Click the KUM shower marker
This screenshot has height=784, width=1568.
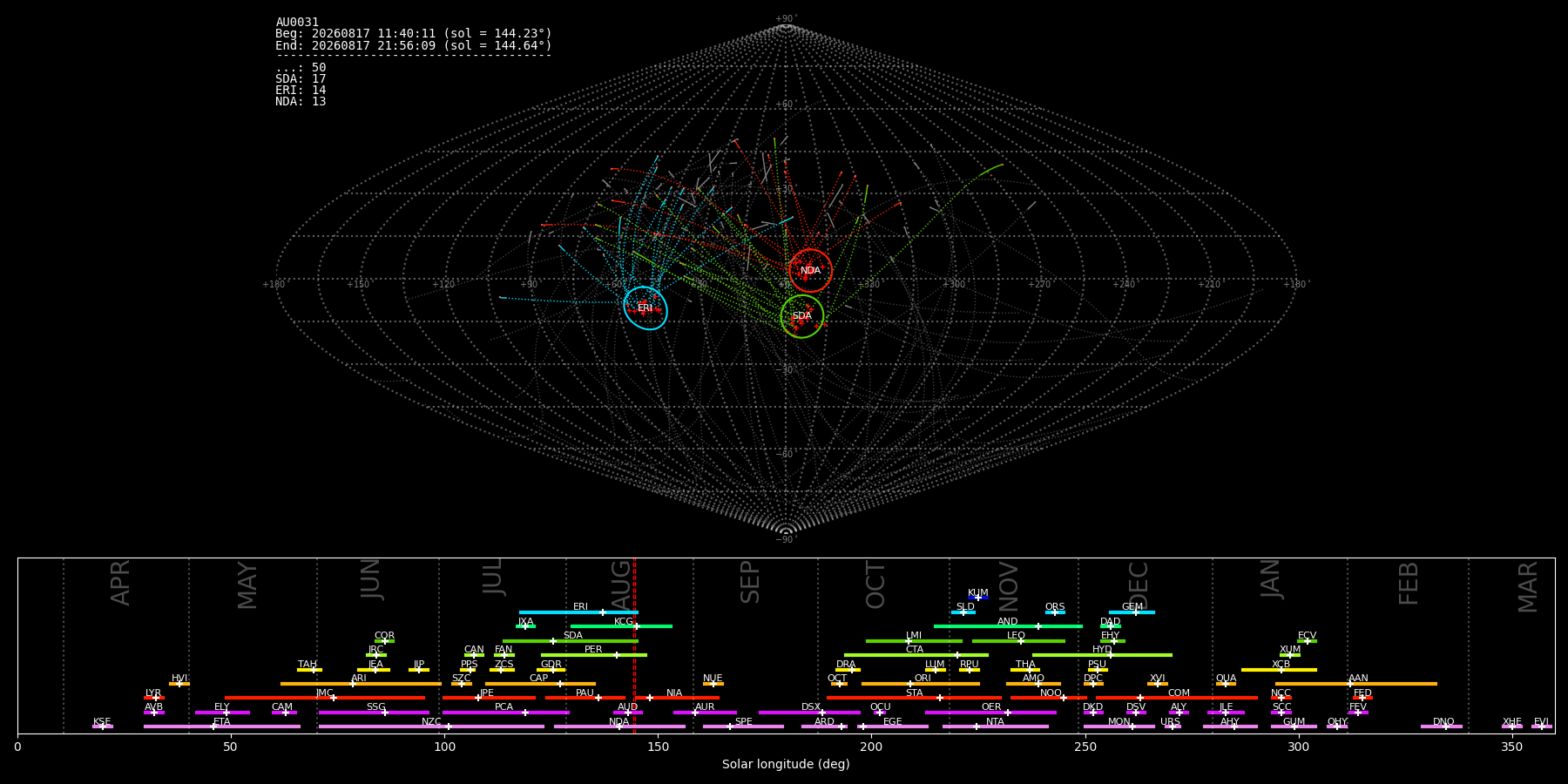[977, 598]
